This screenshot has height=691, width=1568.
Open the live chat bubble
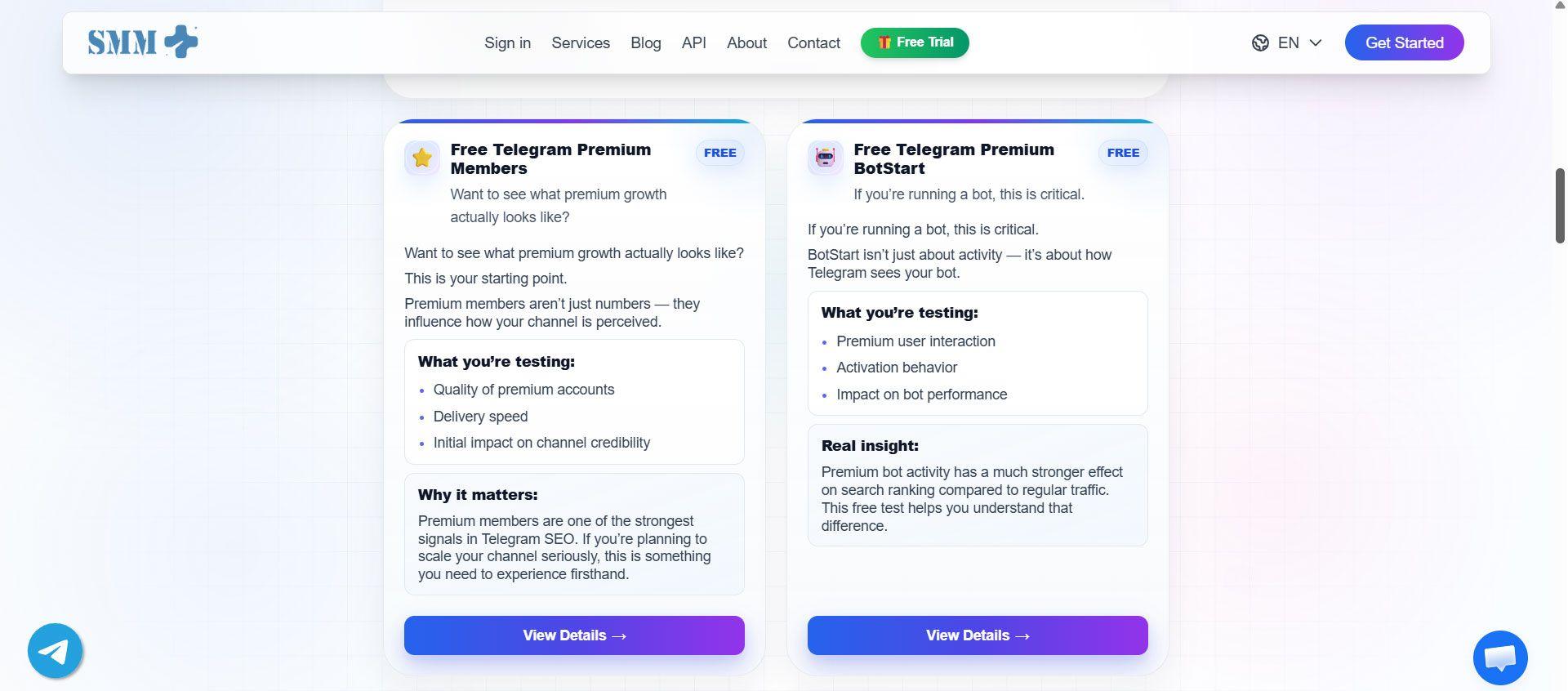coord(1500,658)
